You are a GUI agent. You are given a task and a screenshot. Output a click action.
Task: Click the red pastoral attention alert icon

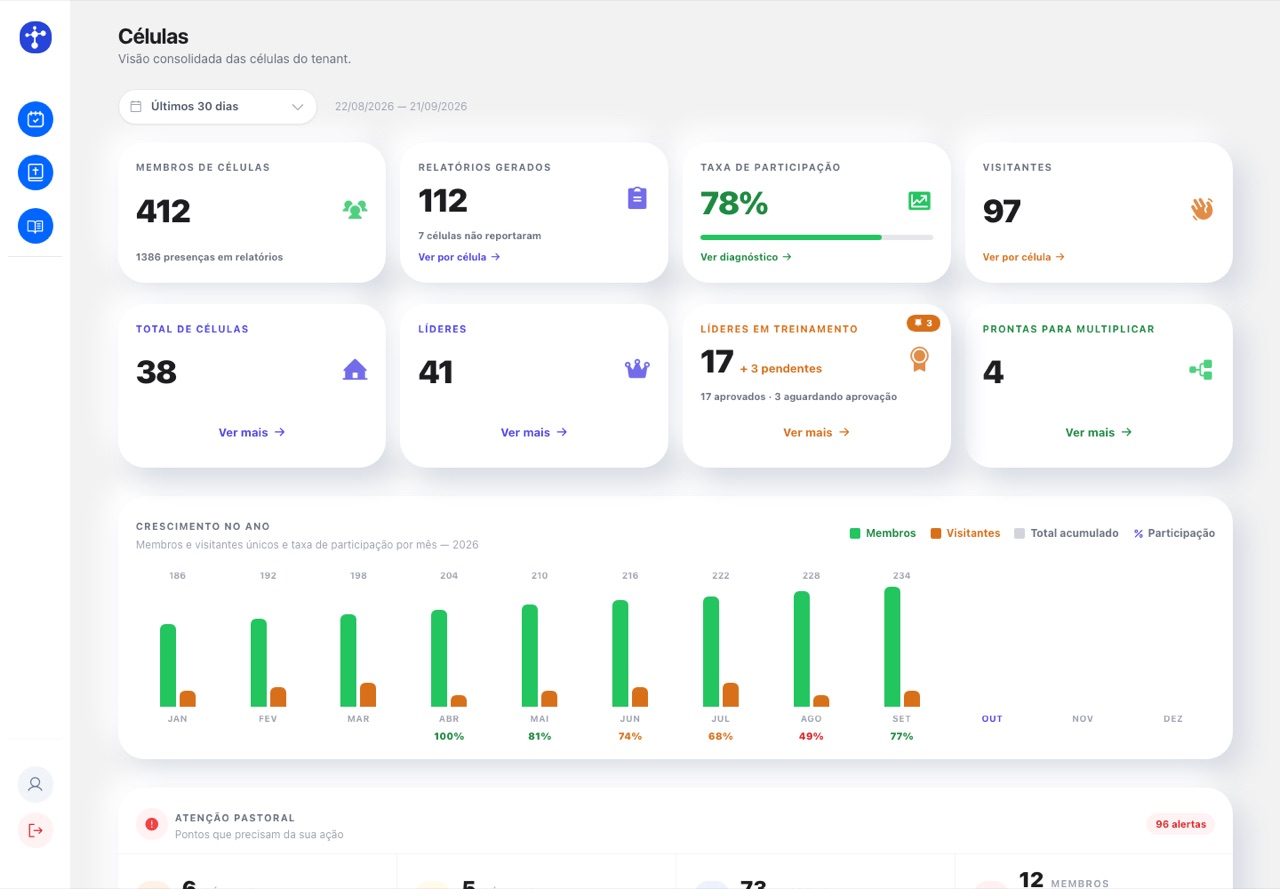click(152, 824)
